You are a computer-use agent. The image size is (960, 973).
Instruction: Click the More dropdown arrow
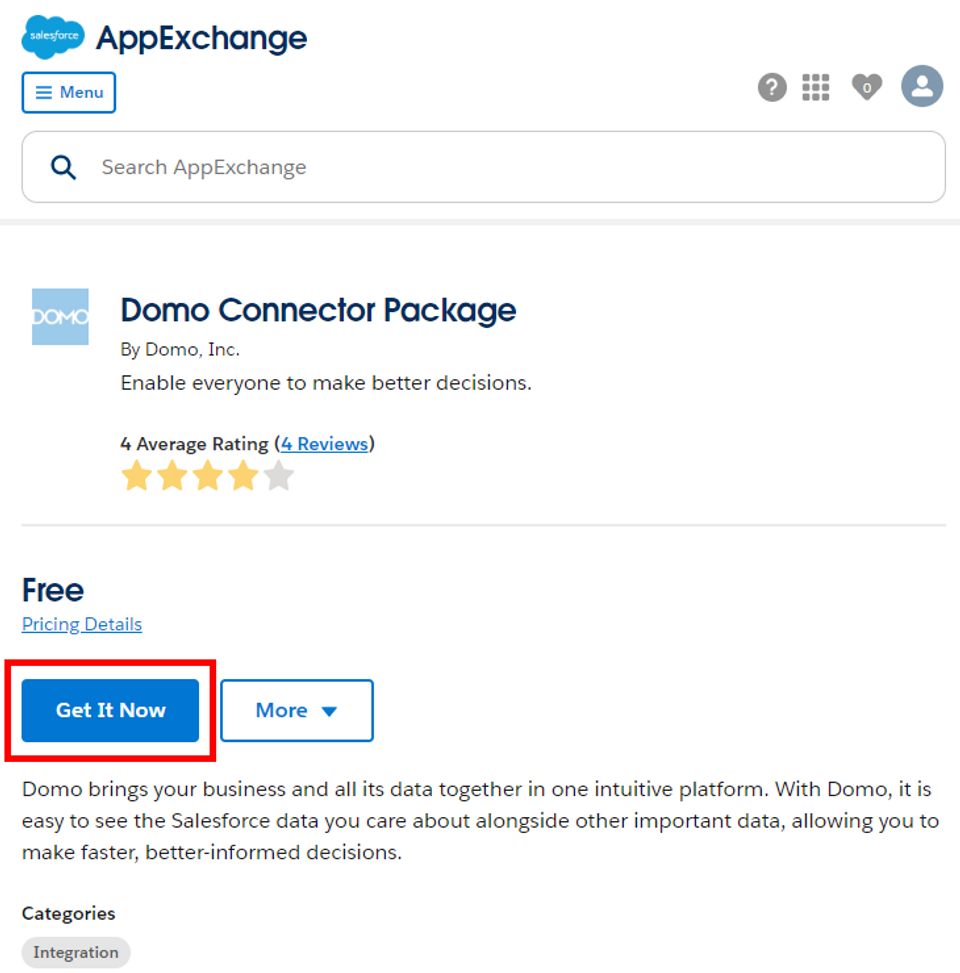(x=329, y=711)
